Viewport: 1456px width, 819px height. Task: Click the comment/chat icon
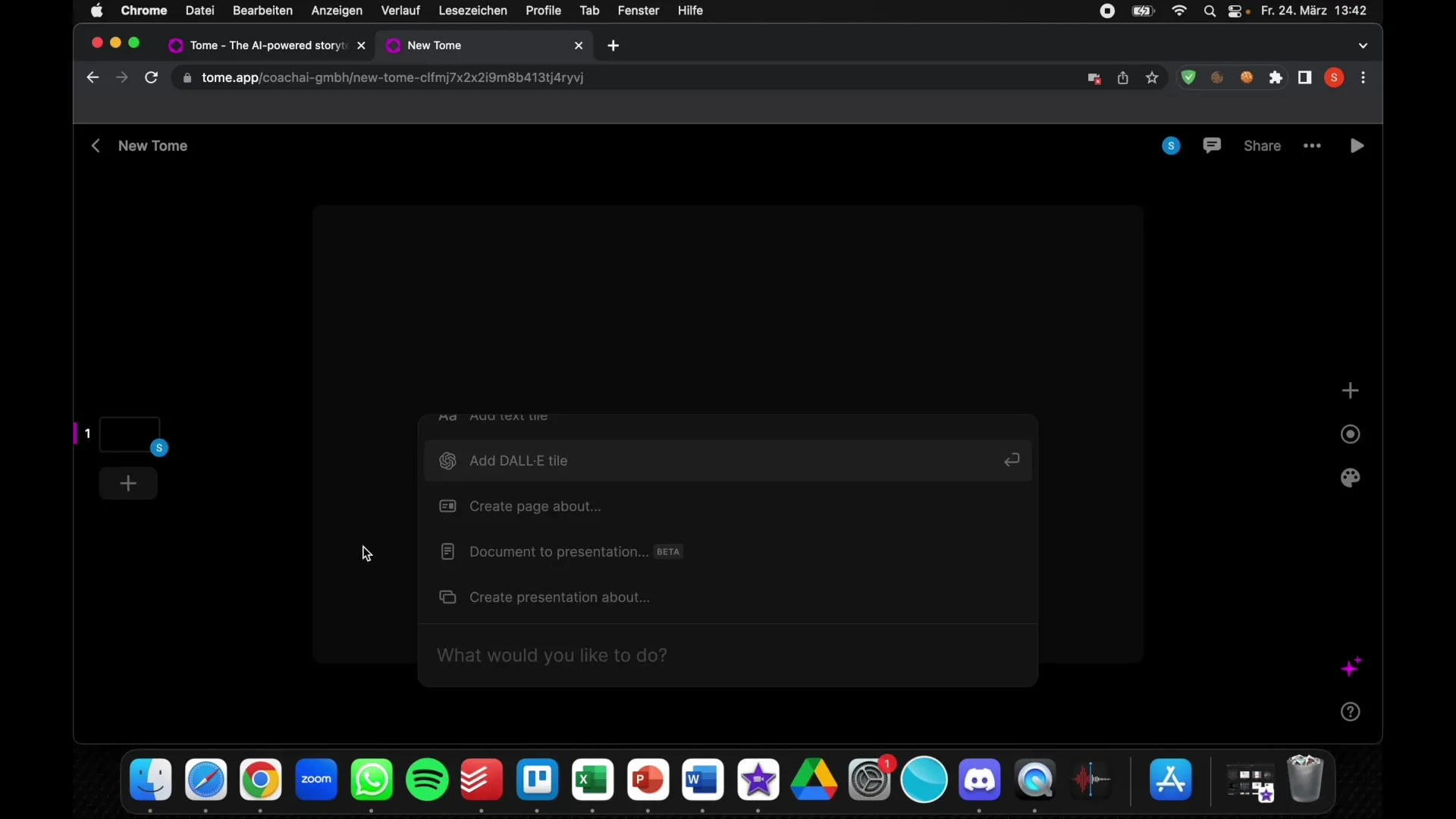click(1212, 145)
